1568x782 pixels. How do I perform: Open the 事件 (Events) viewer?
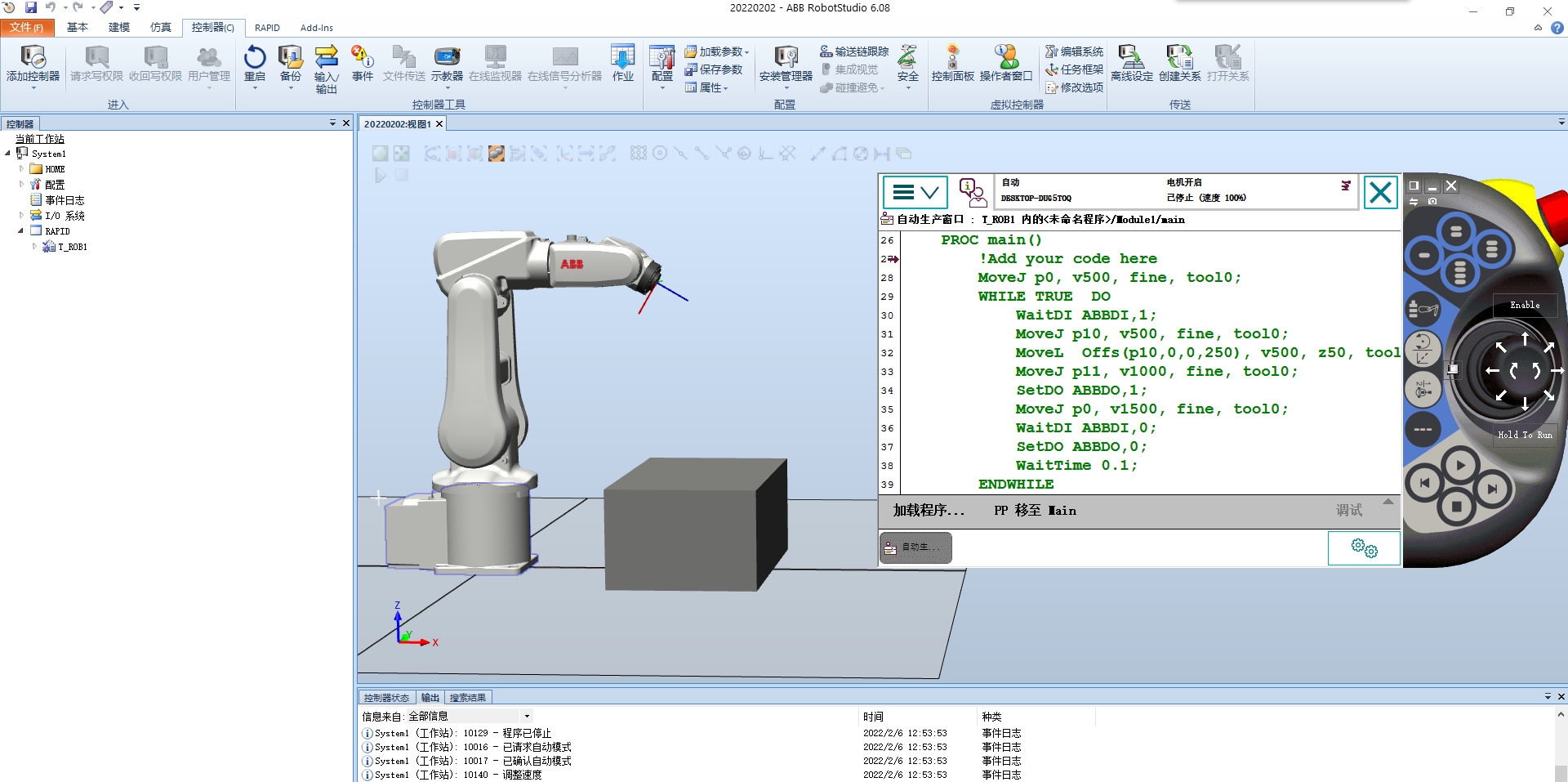(363, 64)
